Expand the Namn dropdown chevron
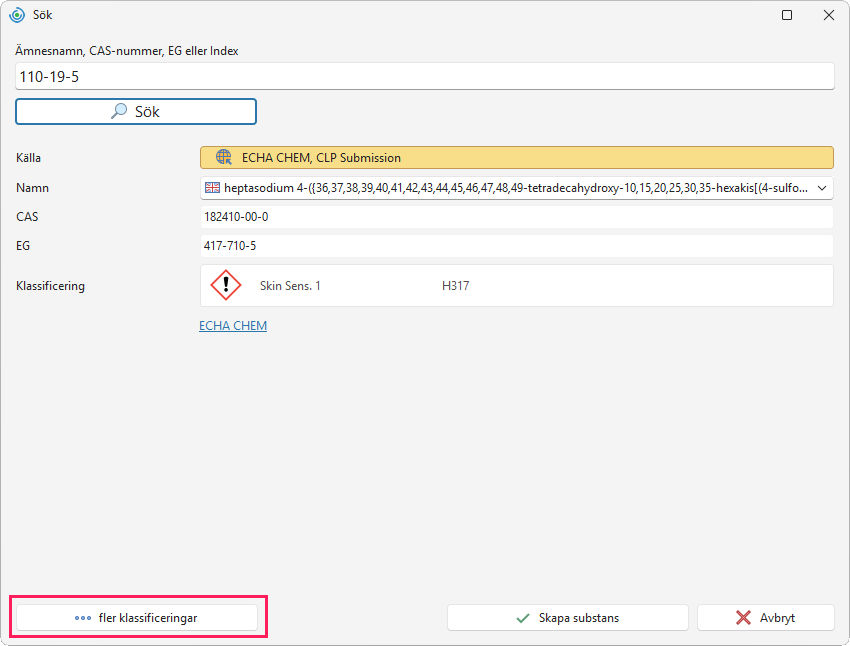Image resolution: width=850 pixels, height=646 pixels. (822, 188)
